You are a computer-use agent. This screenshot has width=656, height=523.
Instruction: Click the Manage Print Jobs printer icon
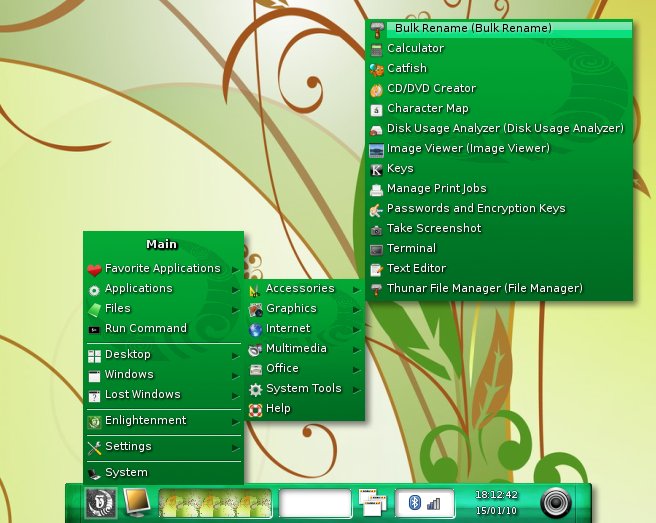pos(377,190)
